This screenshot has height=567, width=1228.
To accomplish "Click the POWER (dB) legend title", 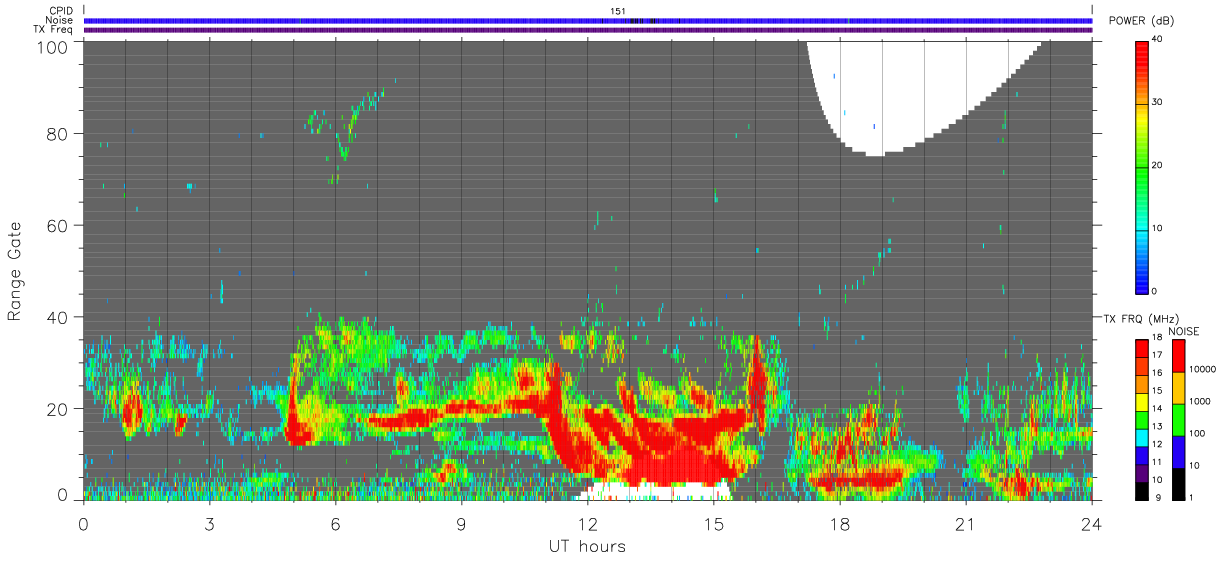I will [x=1141, y=21].
